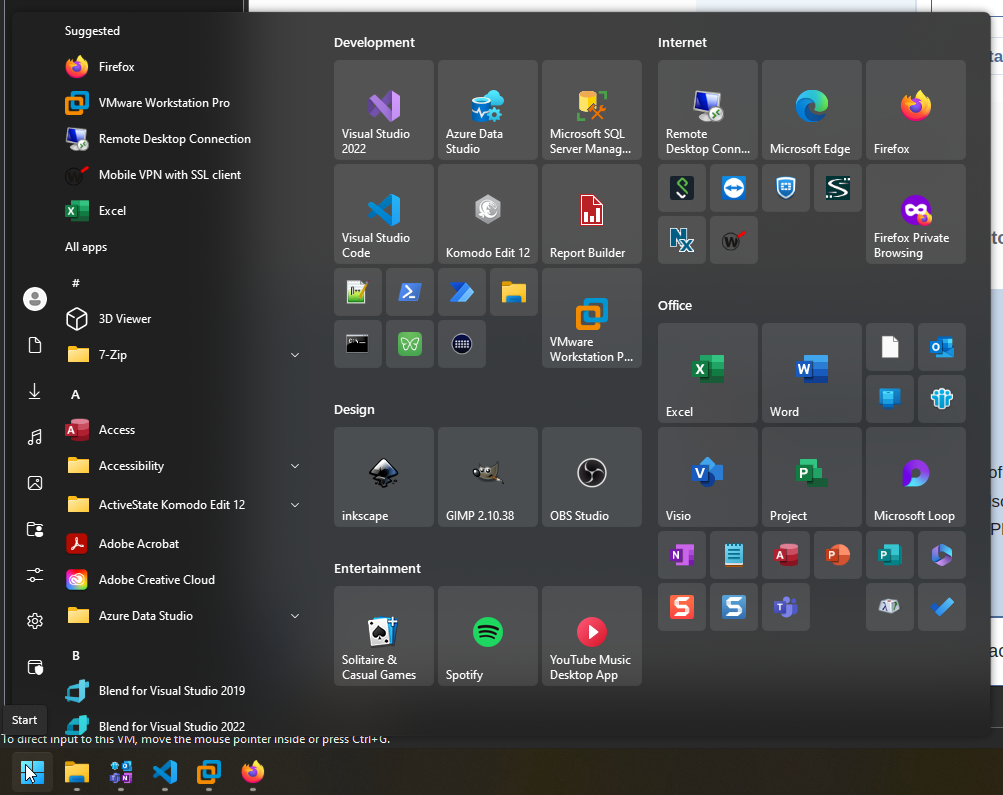Jump using the letter A header
1003x795 pixels.
pyautogui.click(x=75, y=395)
